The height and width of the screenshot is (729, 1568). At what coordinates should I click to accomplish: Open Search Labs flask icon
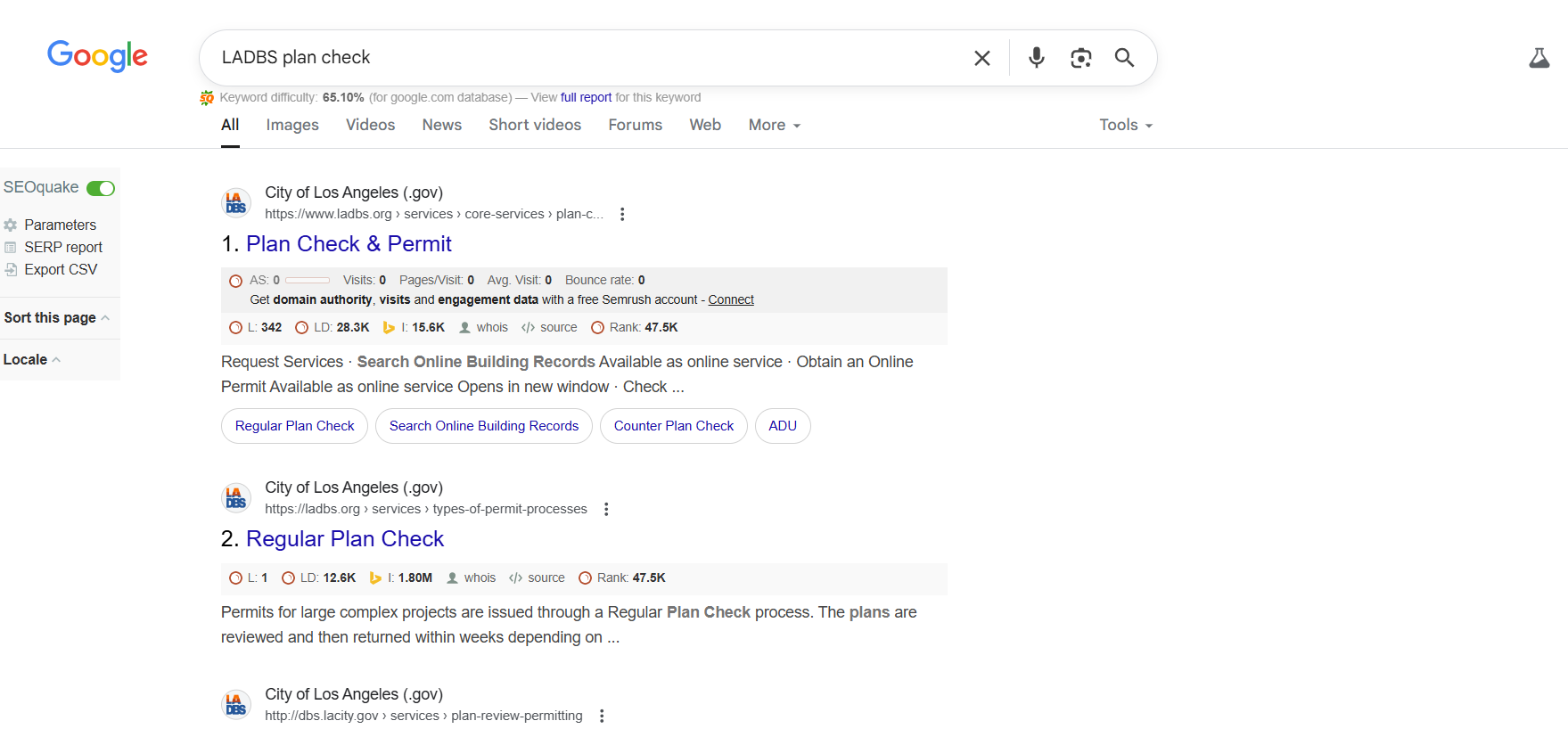pyautogui.click(x=1539, y=59)
